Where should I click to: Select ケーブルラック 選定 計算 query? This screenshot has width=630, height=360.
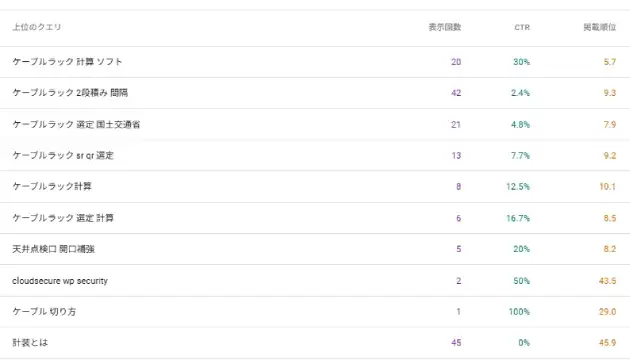pyautogui.click(x=315, y=218)
